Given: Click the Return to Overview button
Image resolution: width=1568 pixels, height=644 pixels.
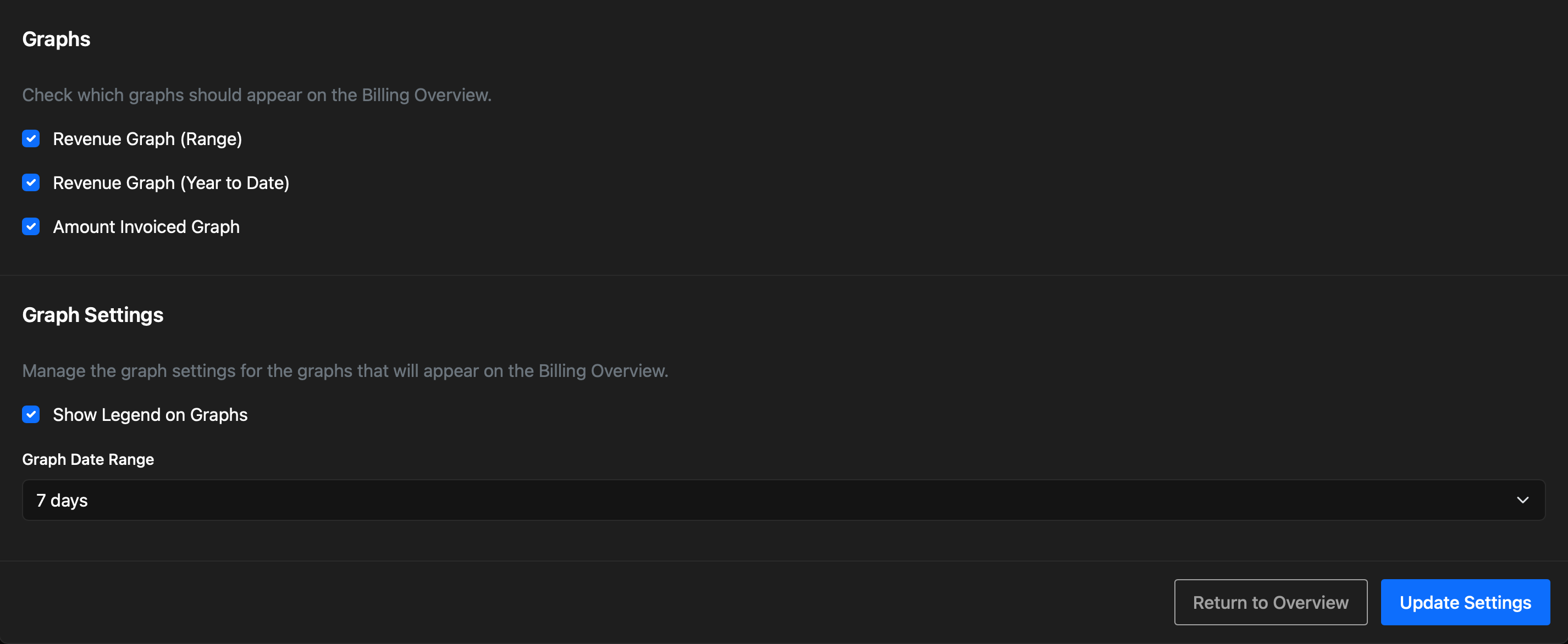Looking at the screenshot, I should tap(1271, 602).
